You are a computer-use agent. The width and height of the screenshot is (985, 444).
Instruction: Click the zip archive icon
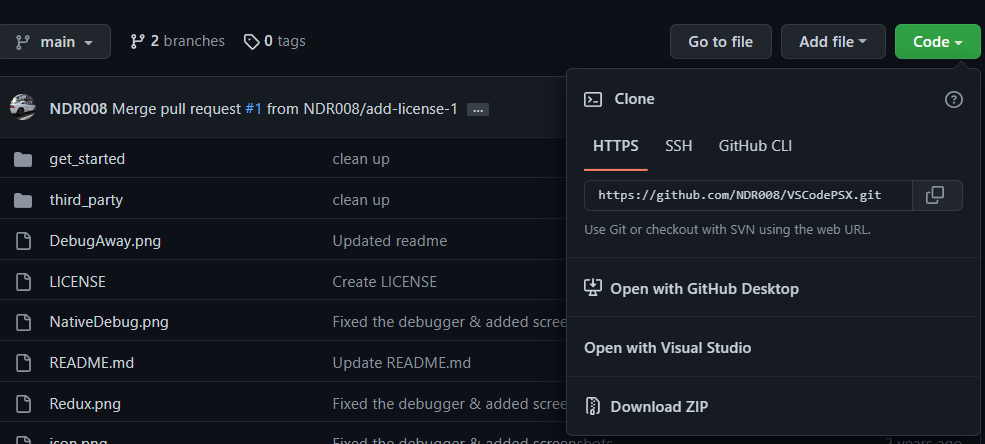[593, 406]
